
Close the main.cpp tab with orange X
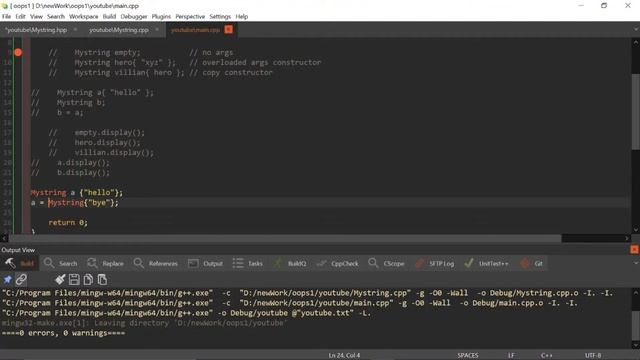pyautogui.click(x=229, y=29)
